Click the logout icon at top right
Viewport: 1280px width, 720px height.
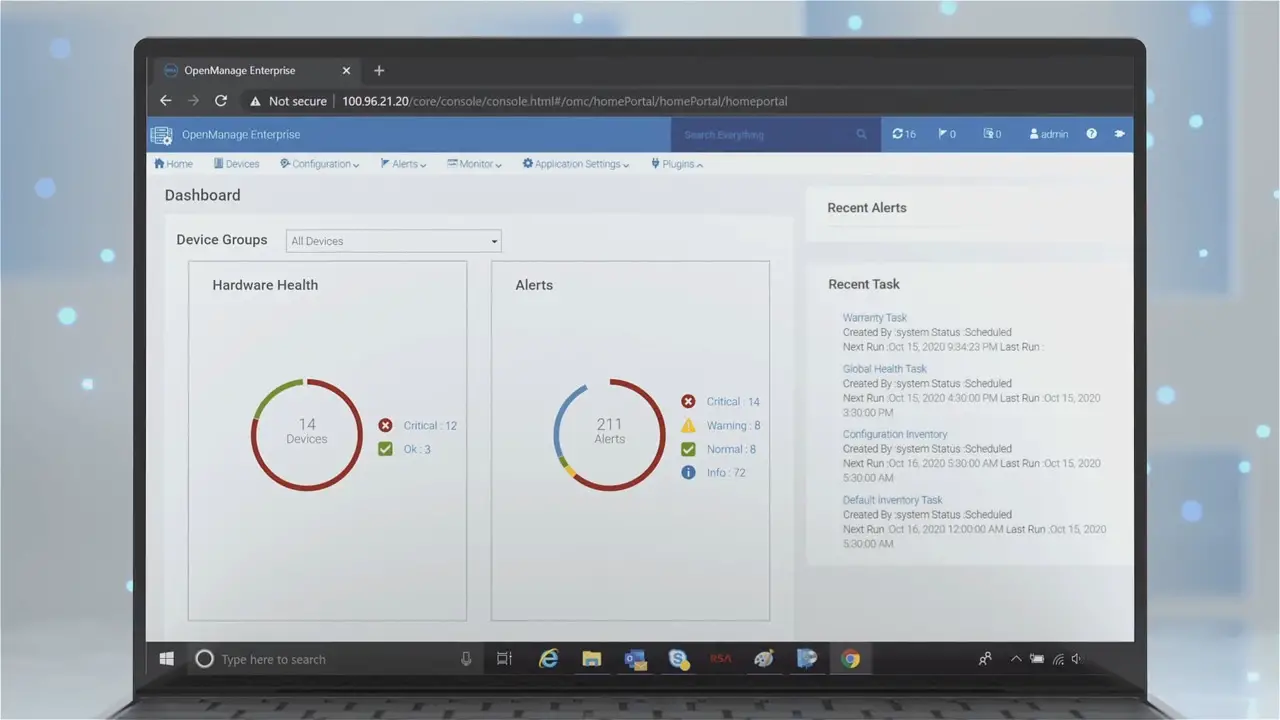(1120, 133)
